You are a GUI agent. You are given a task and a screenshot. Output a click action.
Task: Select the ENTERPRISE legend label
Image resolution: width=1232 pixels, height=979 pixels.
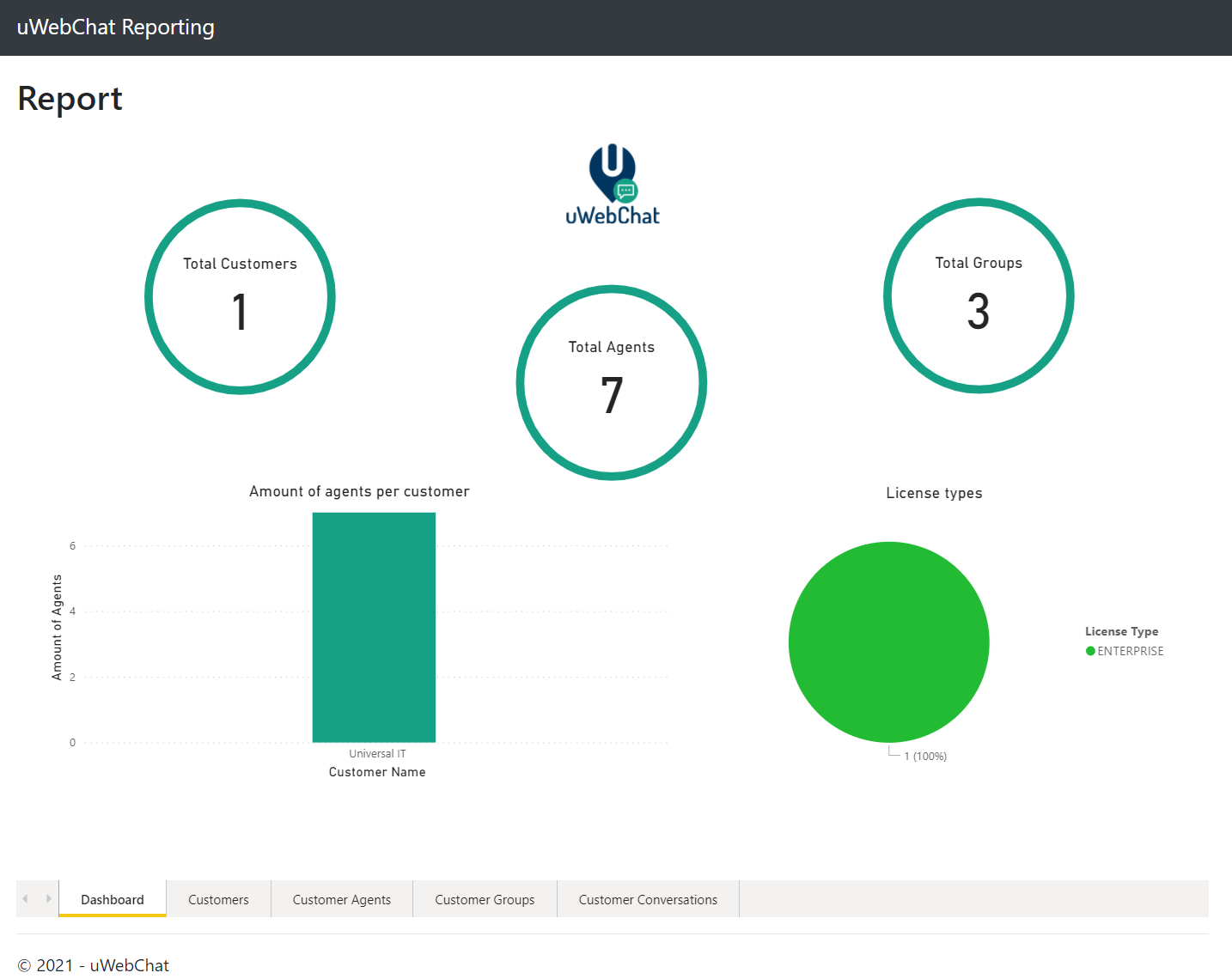1130,651
